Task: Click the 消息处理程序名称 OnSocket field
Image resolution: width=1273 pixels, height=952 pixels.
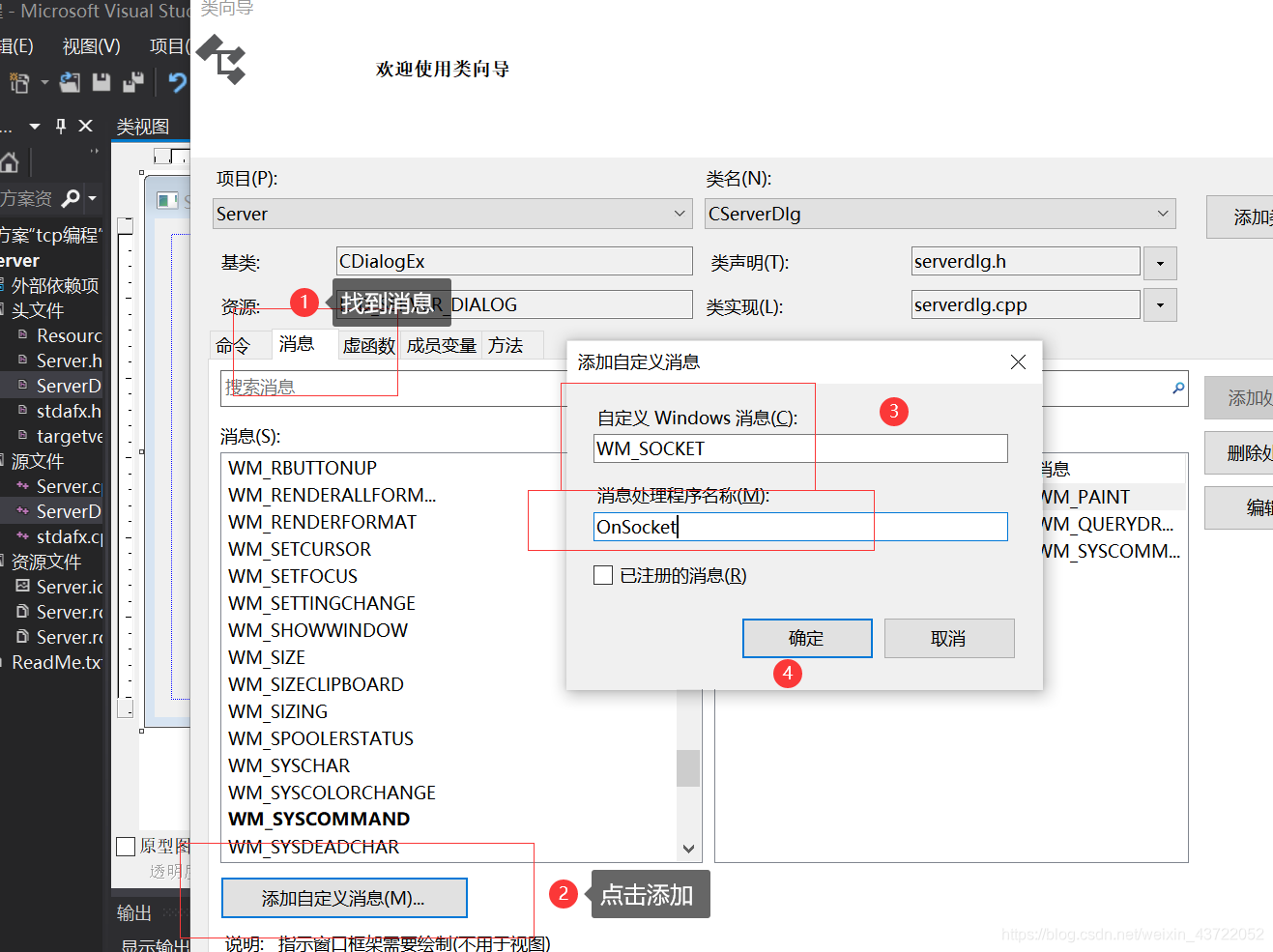Action: click(x=800, y=527)
